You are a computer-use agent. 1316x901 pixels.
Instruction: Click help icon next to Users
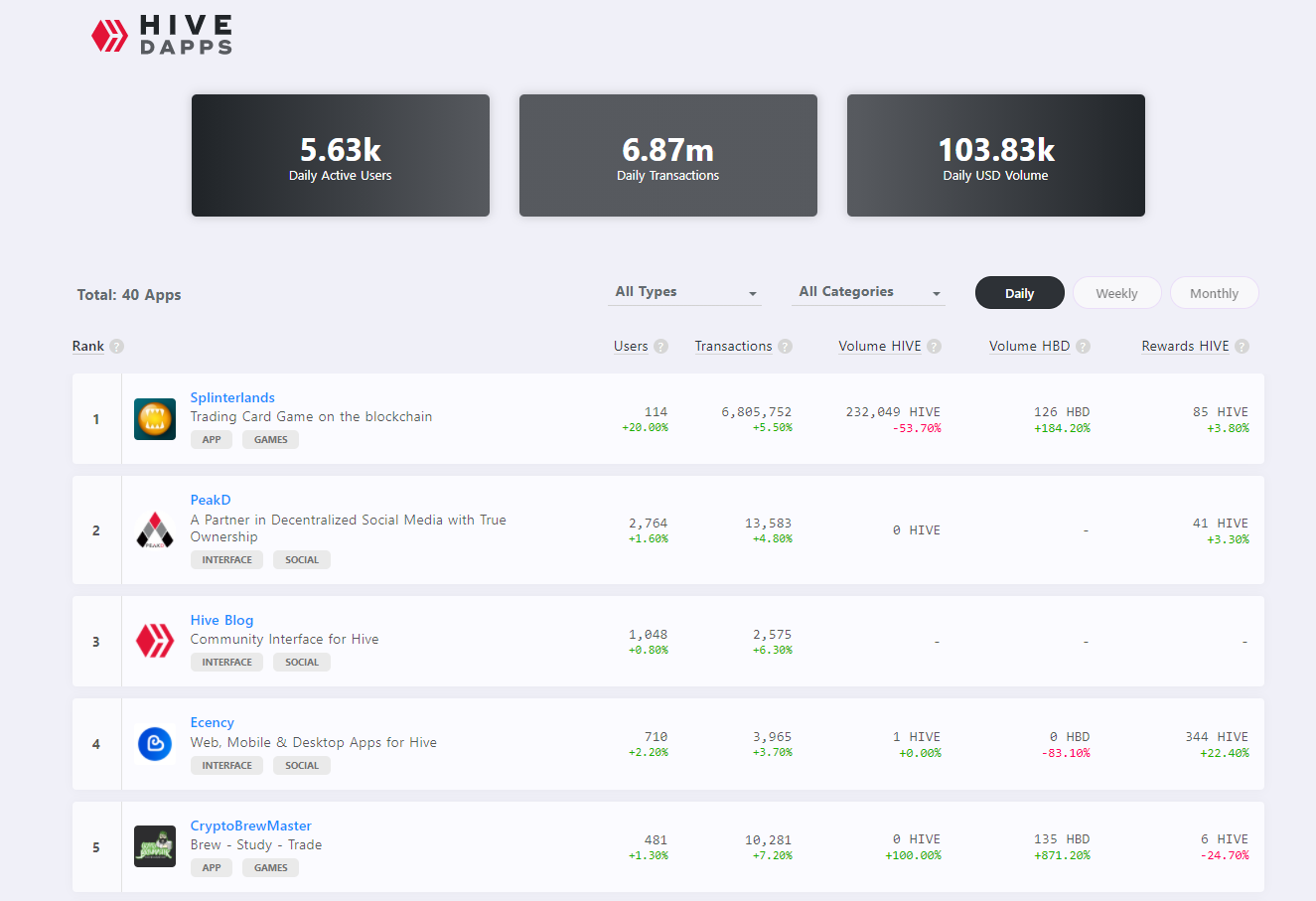(661, 347)
